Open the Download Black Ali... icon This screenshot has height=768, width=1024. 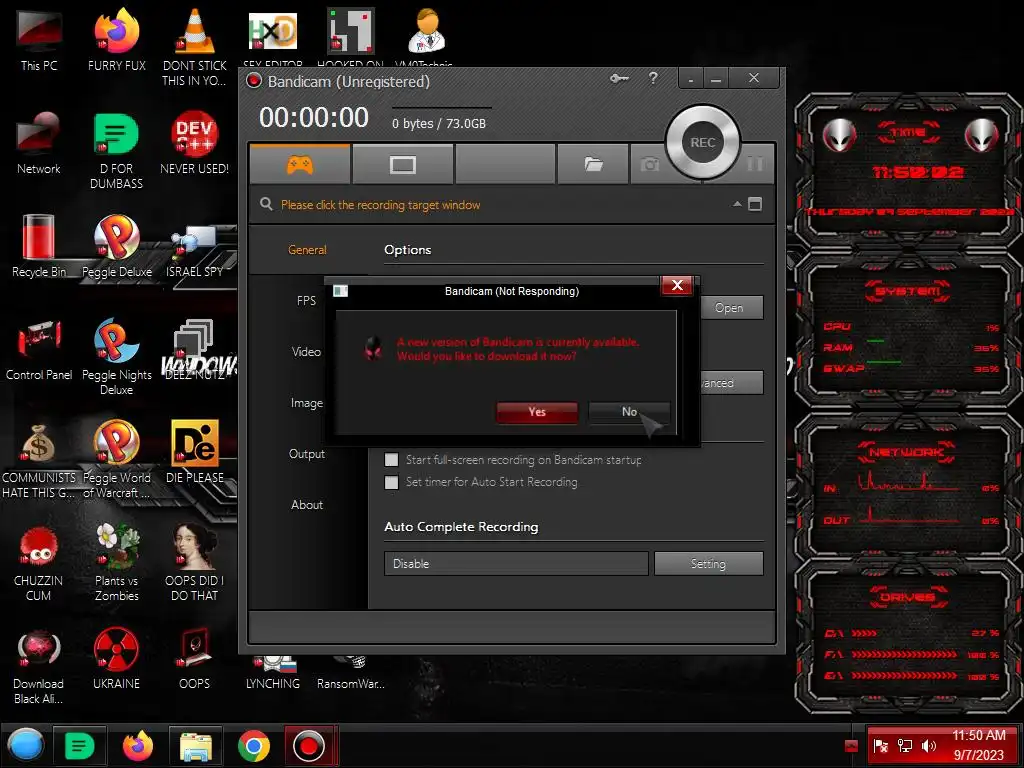39,666
